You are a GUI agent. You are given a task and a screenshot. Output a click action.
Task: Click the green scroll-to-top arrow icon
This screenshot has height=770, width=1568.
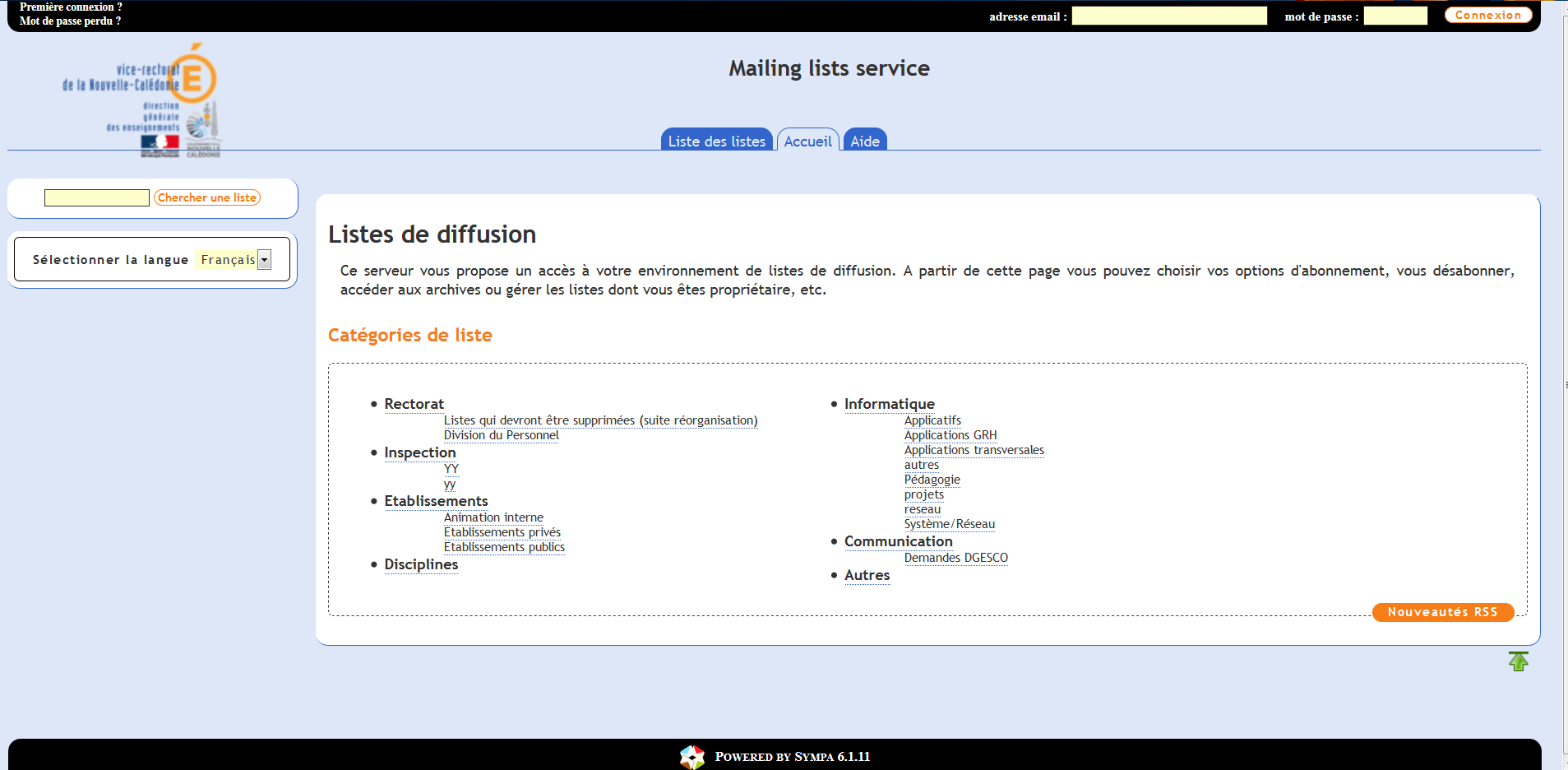(x=1518, y=661)
